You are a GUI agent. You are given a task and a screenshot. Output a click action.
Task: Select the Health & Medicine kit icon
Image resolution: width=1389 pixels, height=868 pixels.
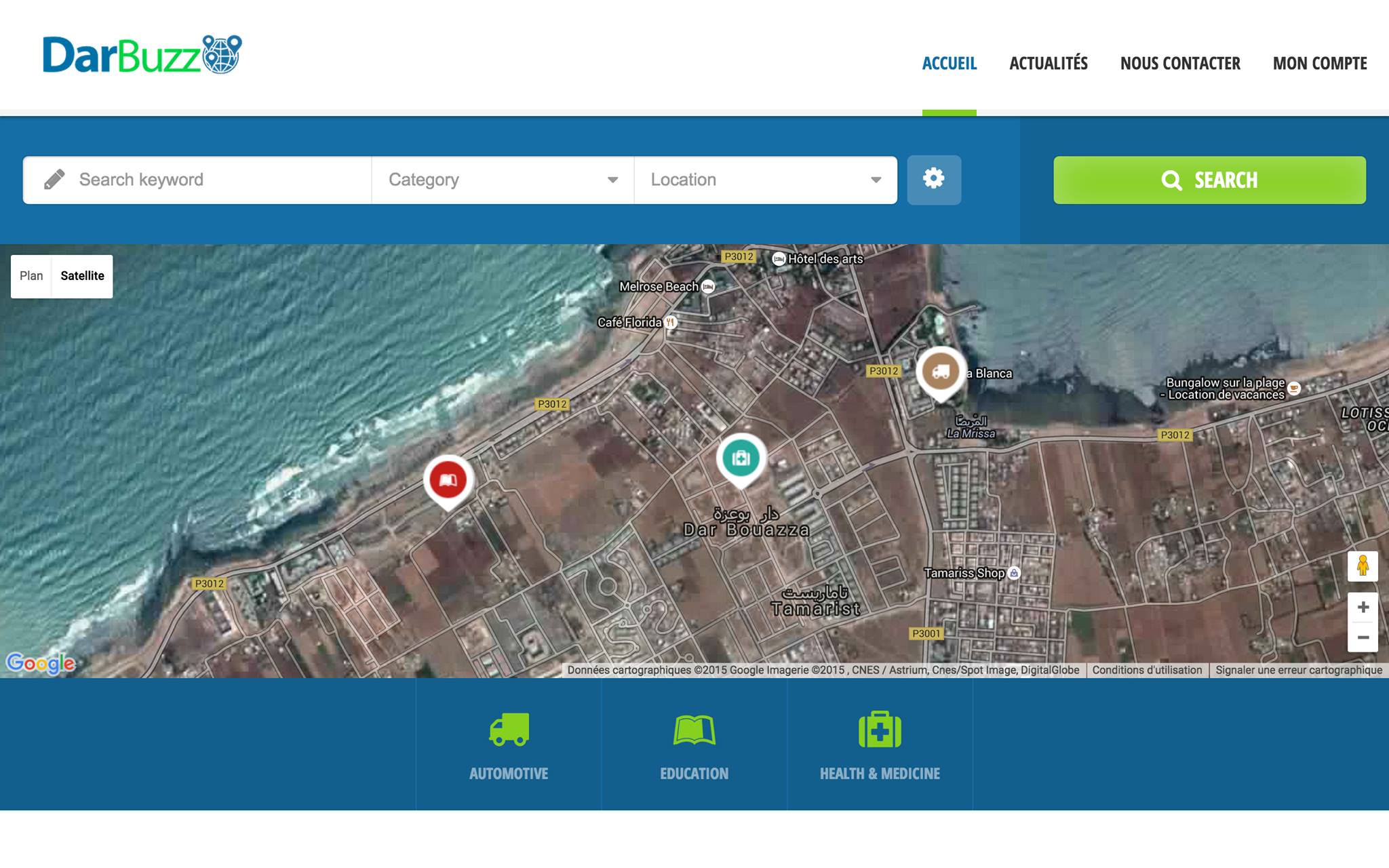click(x=880, y=730)
